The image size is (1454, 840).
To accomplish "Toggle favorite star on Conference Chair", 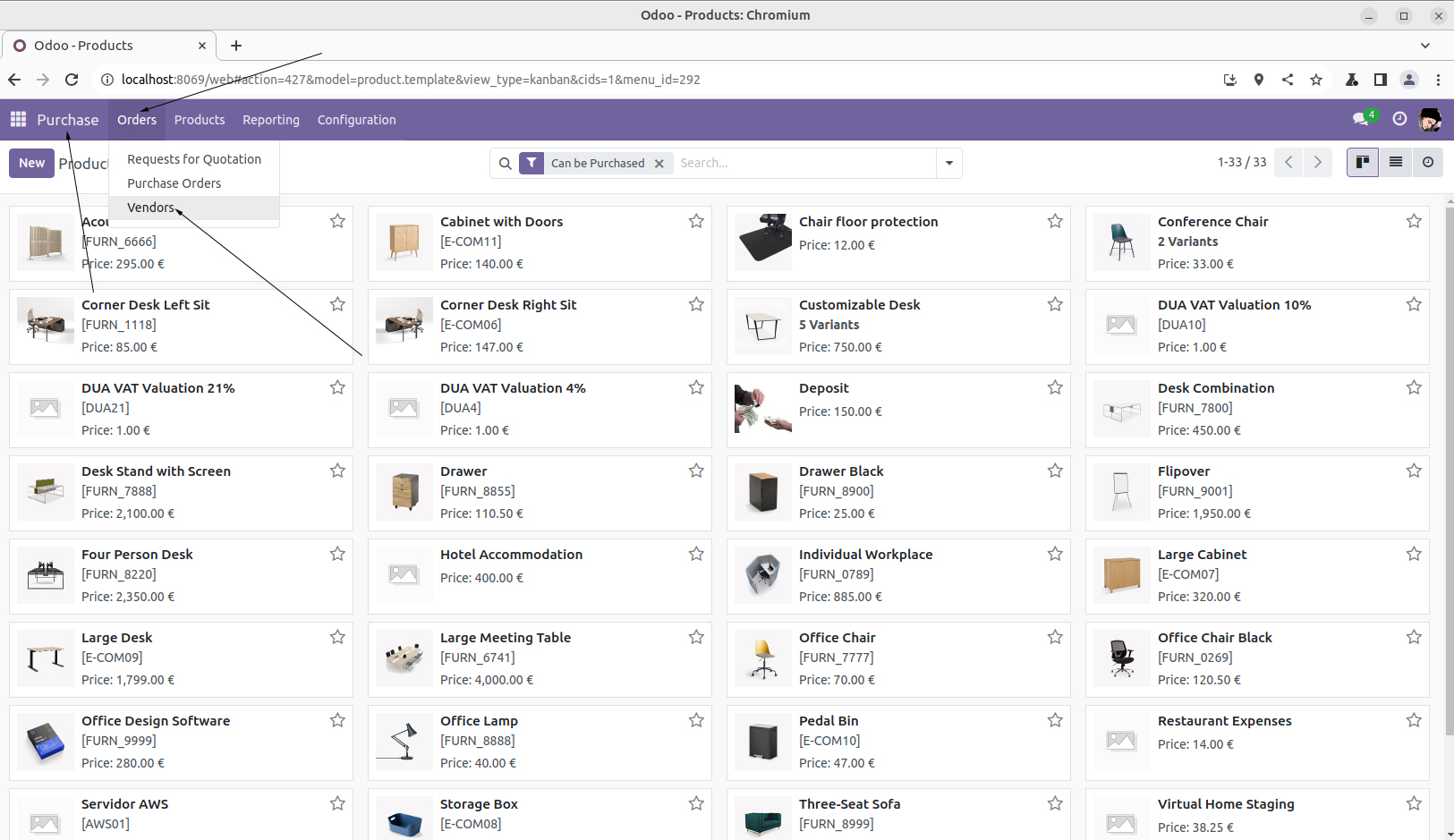I will 1413,221.
